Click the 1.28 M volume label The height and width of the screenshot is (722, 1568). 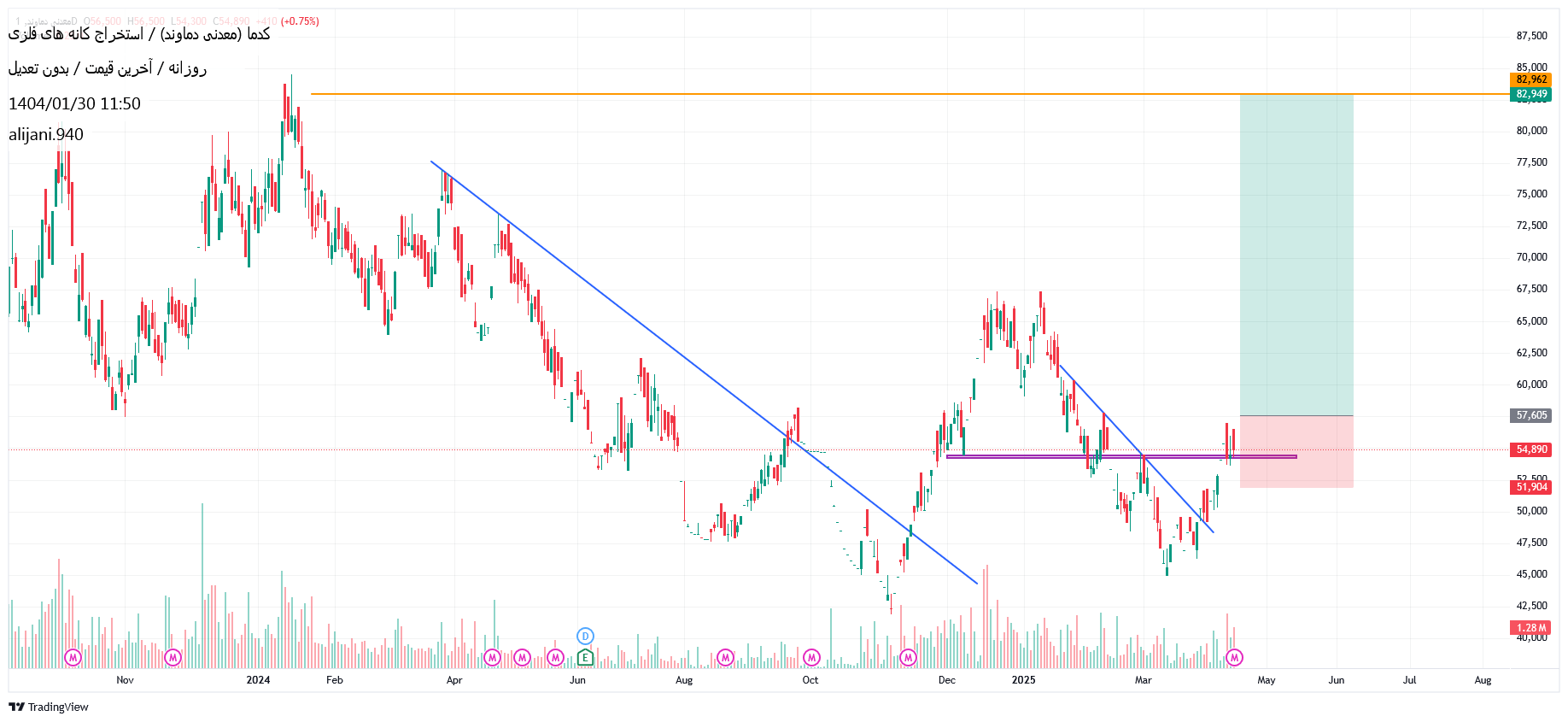point(1531,627)
